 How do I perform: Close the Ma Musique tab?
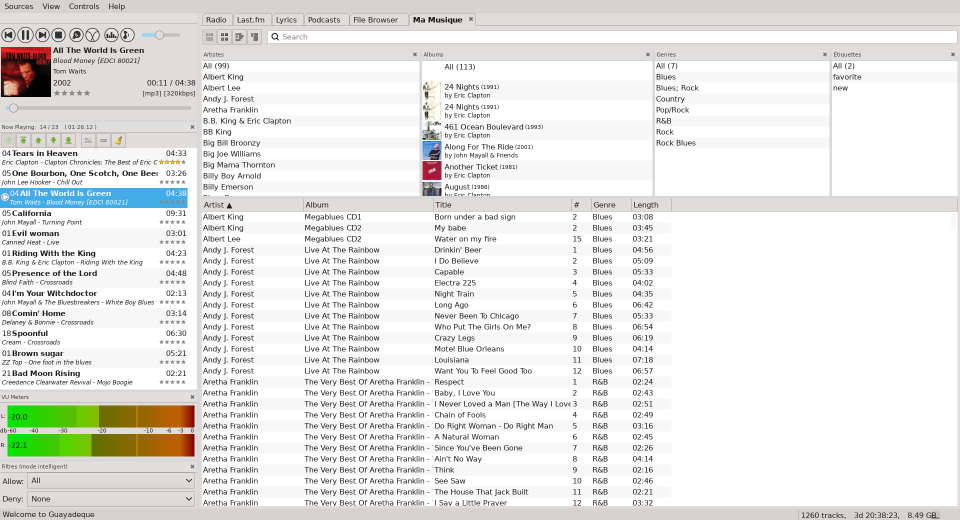tap(471, 19)
